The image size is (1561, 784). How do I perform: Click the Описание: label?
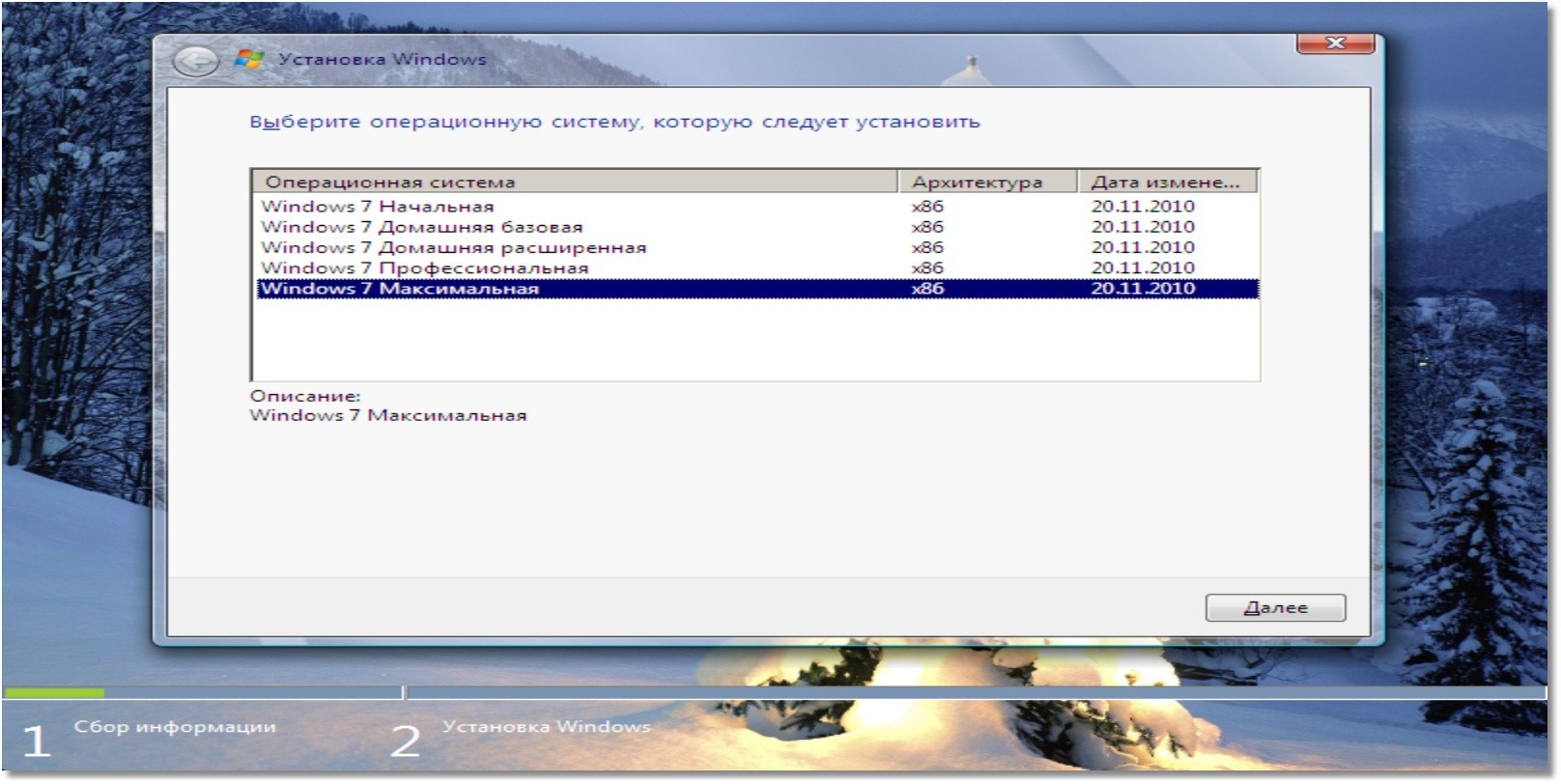click(x=305, y=396)
